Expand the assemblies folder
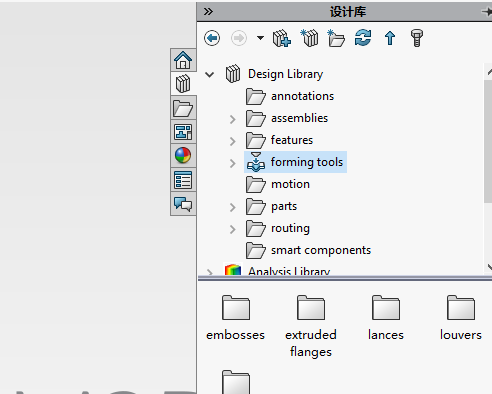 233,119
